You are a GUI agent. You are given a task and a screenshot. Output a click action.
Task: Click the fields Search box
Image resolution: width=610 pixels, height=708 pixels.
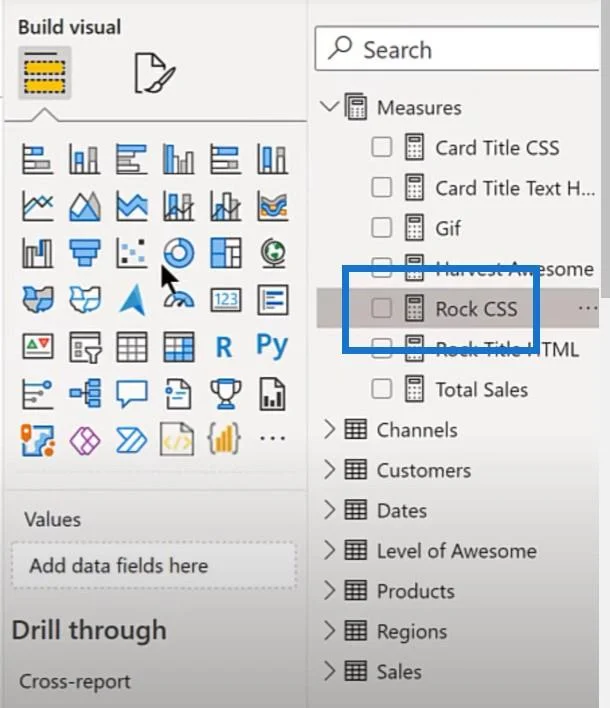click(x=457, y=49)
